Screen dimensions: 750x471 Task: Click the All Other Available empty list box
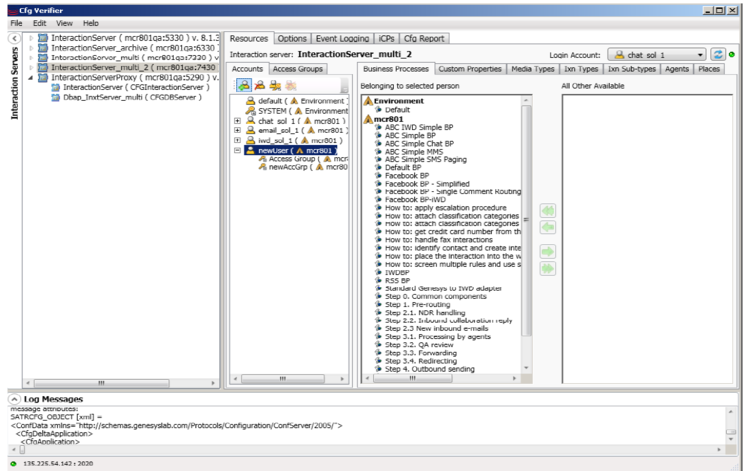pyautogui.click(x=647, y=239)
